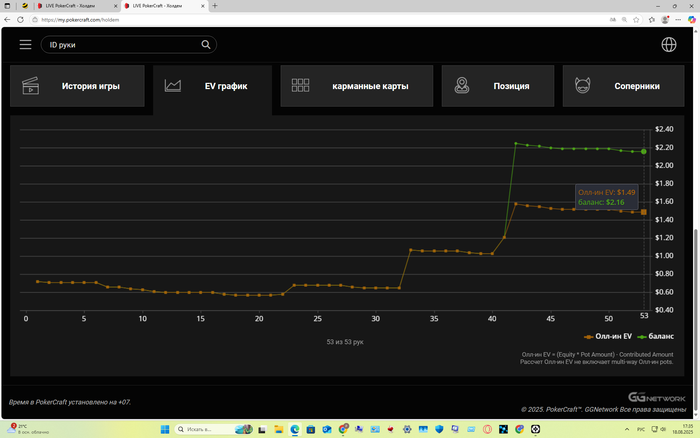Open the карманные карты tab

coord(357,86)
